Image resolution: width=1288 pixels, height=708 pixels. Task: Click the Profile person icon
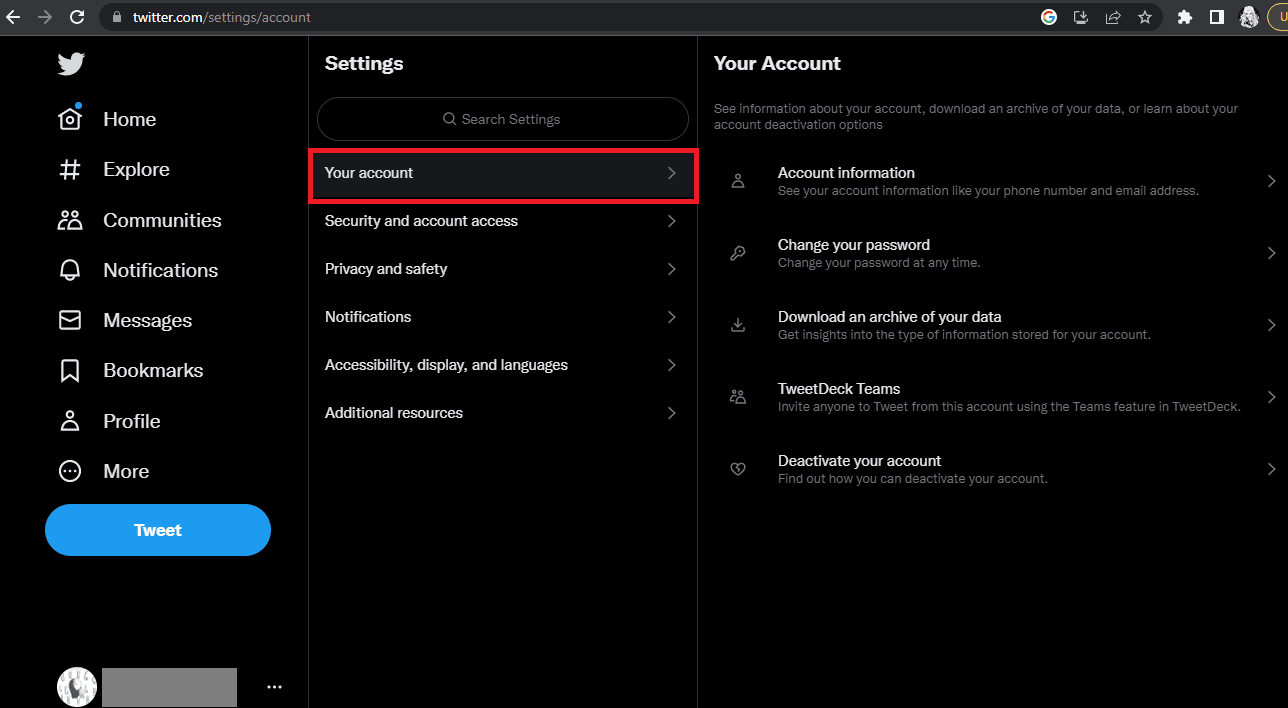tap(70, 421)
